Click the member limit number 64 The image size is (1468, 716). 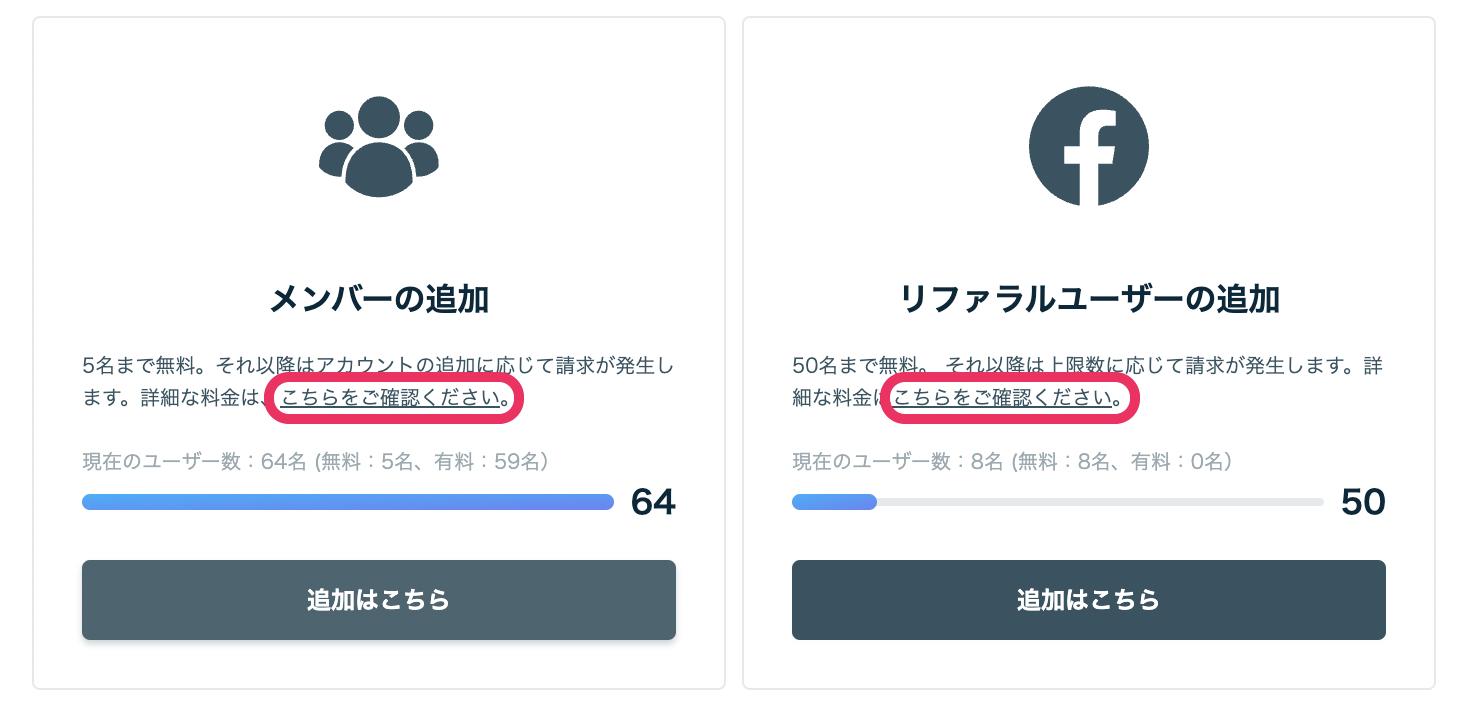click(x=653, y=502)
